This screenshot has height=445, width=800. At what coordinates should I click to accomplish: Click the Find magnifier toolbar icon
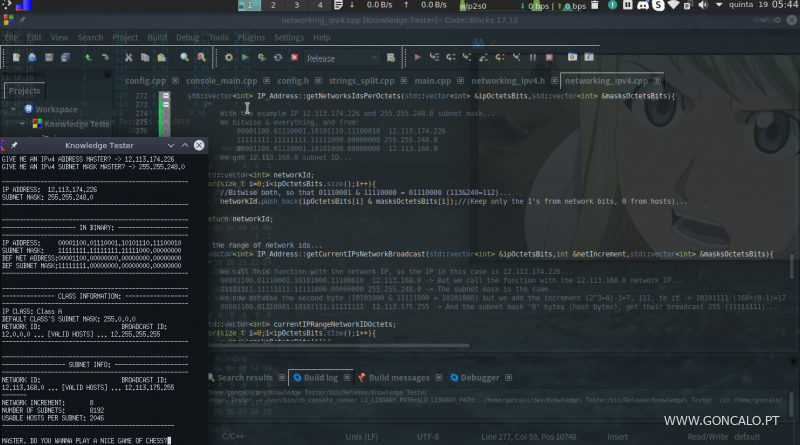click(x=186, y=59)
